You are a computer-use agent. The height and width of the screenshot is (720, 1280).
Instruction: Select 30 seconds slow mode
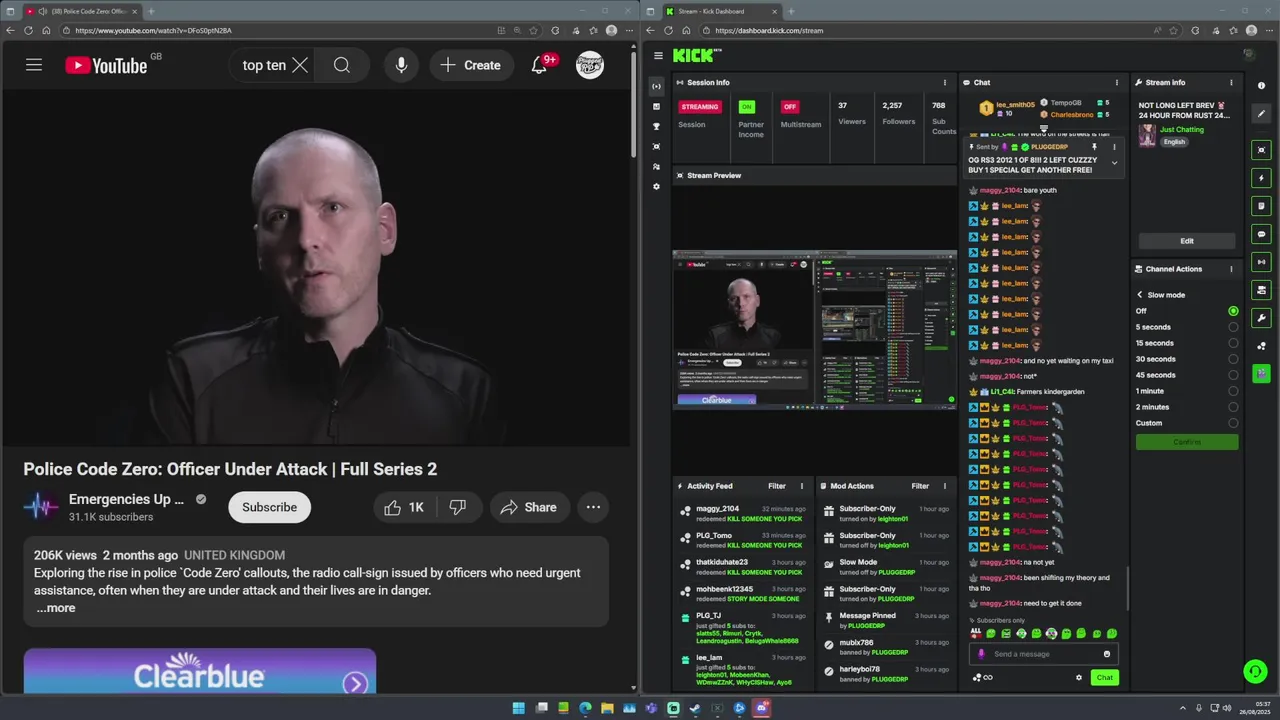[1233, 359]
